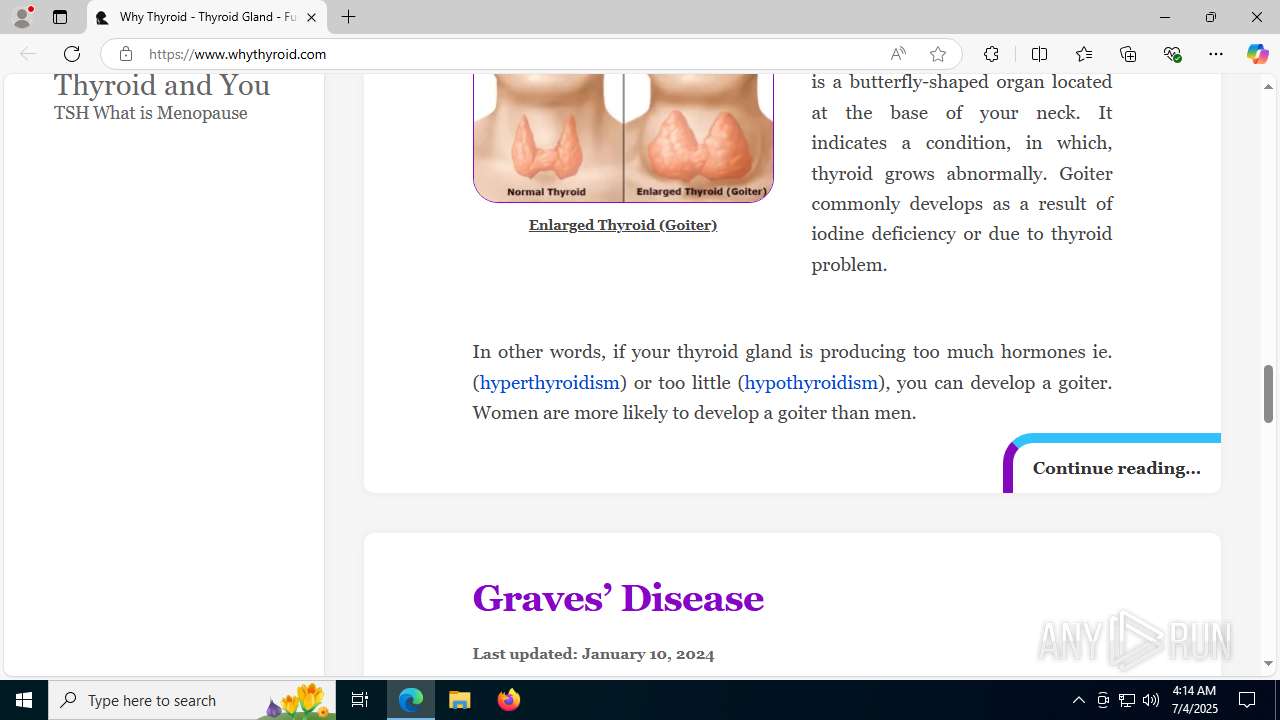Toggle Split screen view
Screen dimensions: 1280x720
(x=1039, y=54)
